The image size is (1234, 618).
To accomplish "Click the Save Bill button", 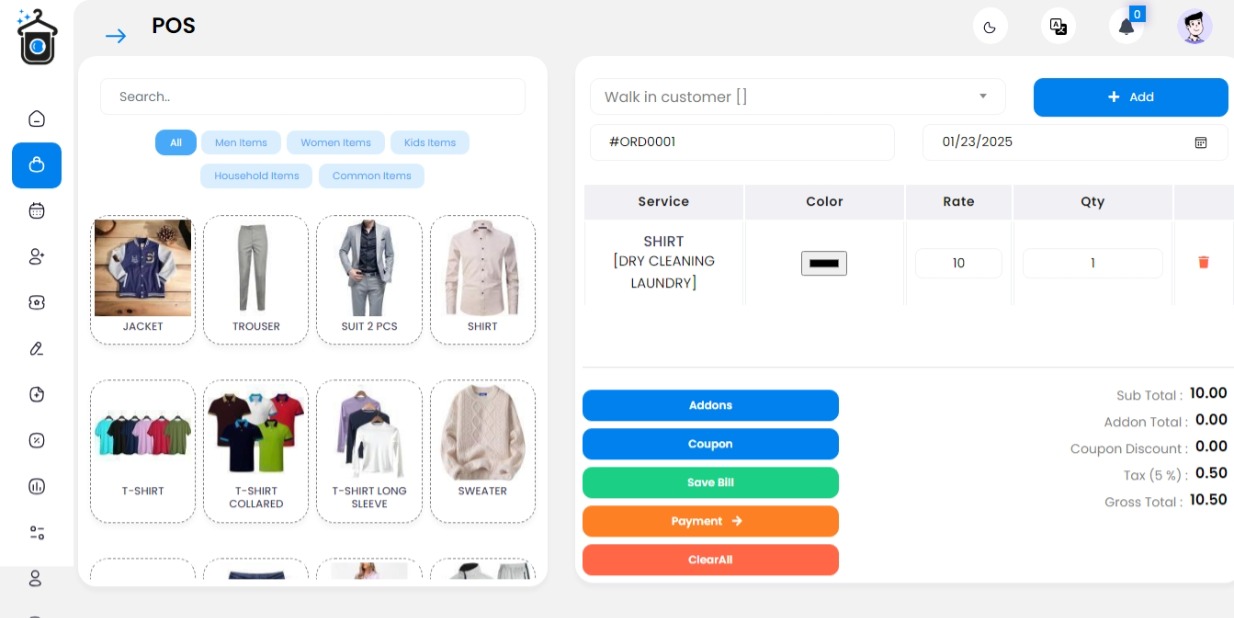I will pyautogui.click(x=710, y=482).
